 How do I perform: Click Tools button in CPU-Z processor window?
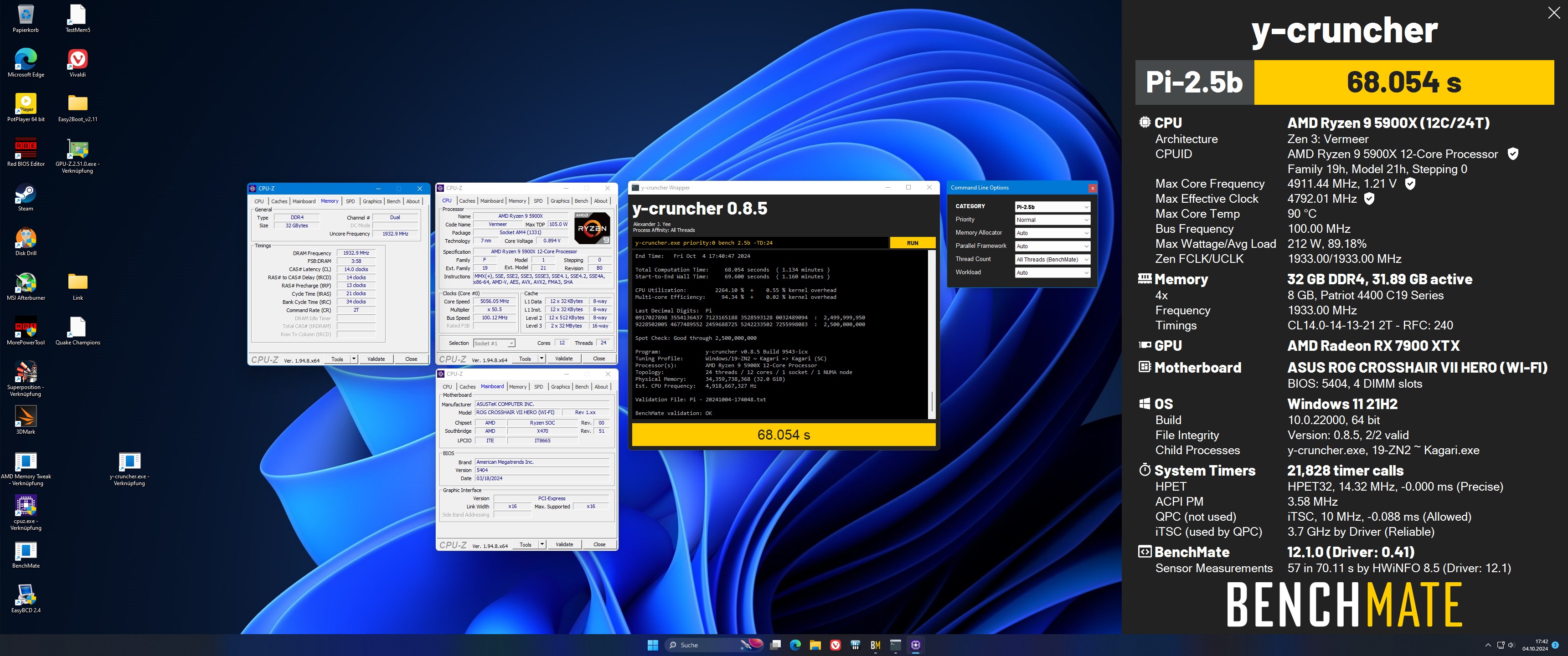coord(525,359)
